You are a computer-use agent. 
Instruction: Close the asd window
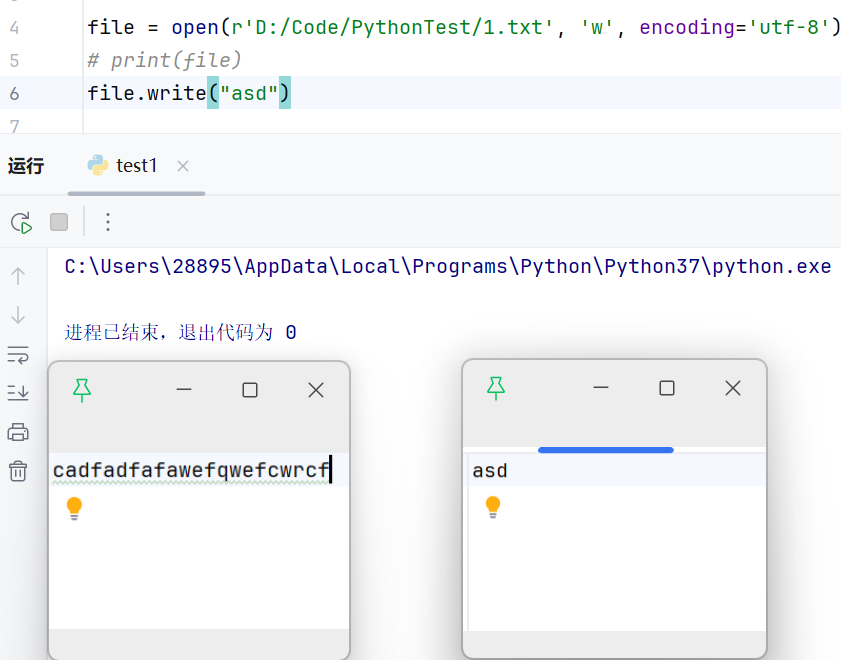[733, 388]
